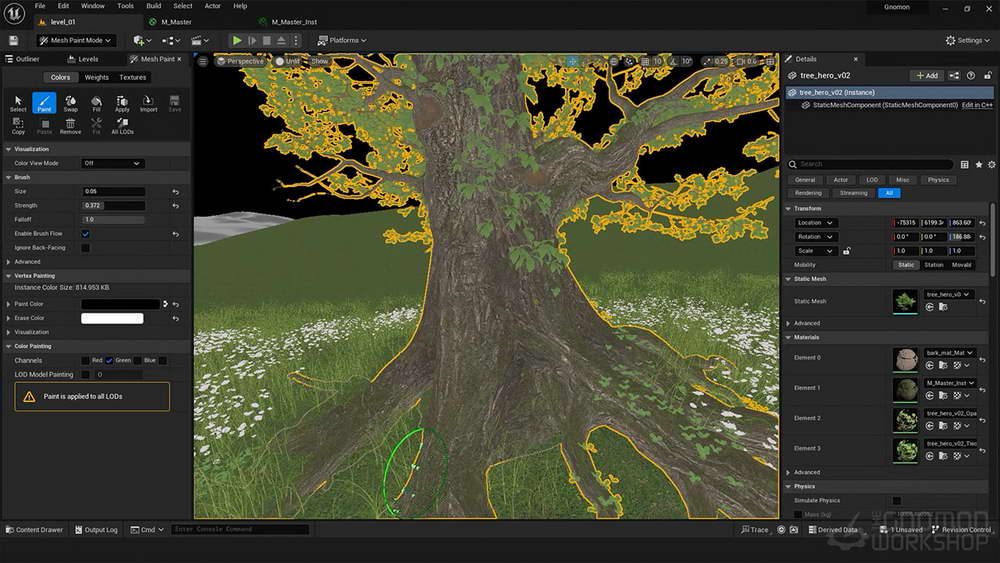Open the Content Drawer
The width and height of the screenshot is (1000, 563).
(34, 529)
